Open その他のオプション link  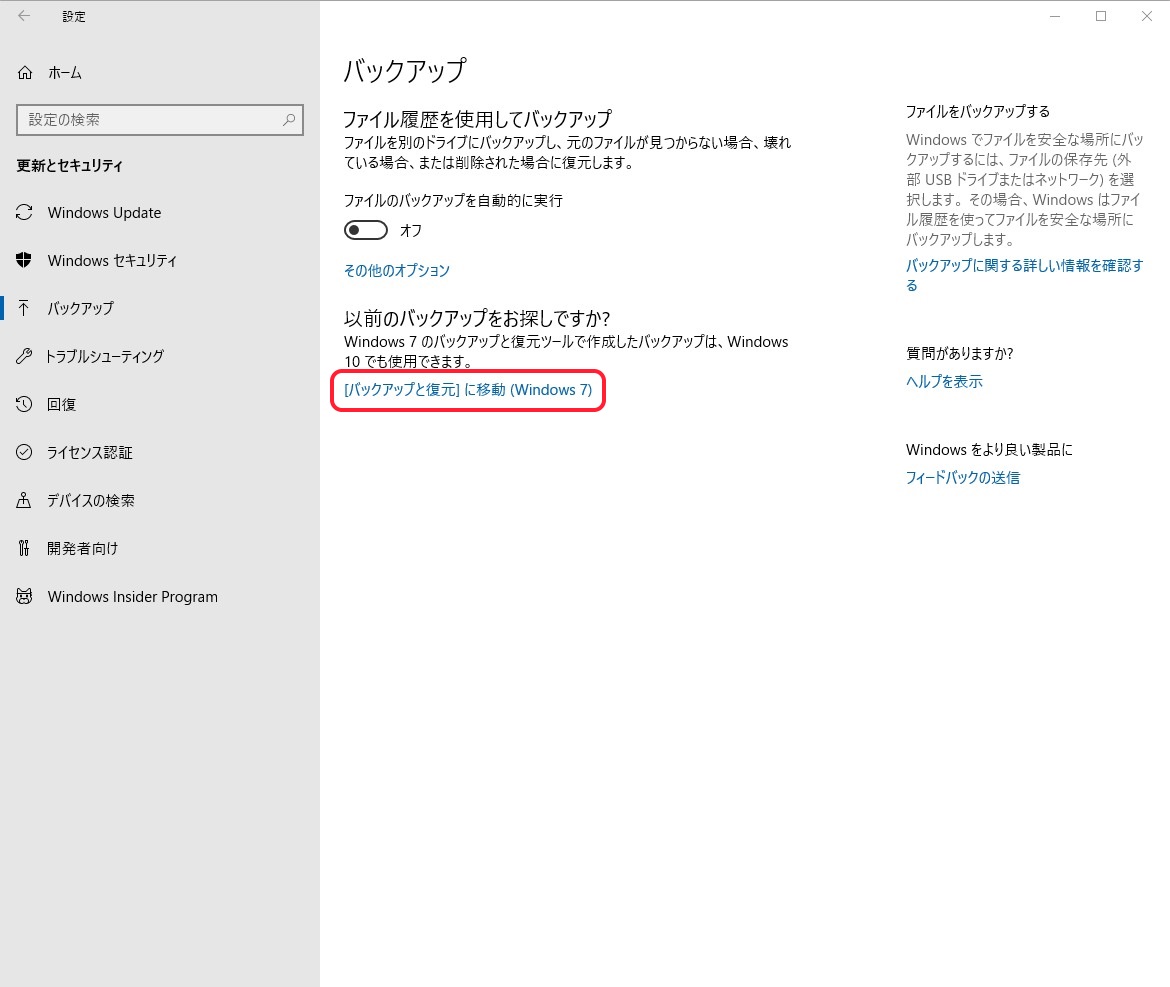[x=397, y=271]
